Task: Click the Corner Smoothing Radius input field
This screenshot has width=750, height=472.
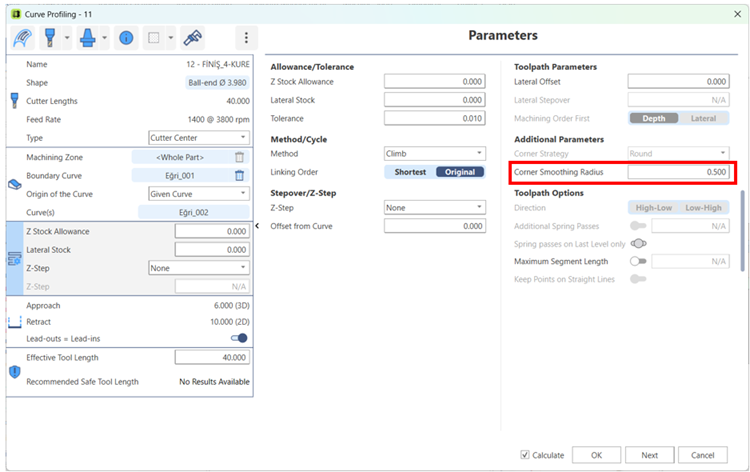Action: [x=678, y=172]
